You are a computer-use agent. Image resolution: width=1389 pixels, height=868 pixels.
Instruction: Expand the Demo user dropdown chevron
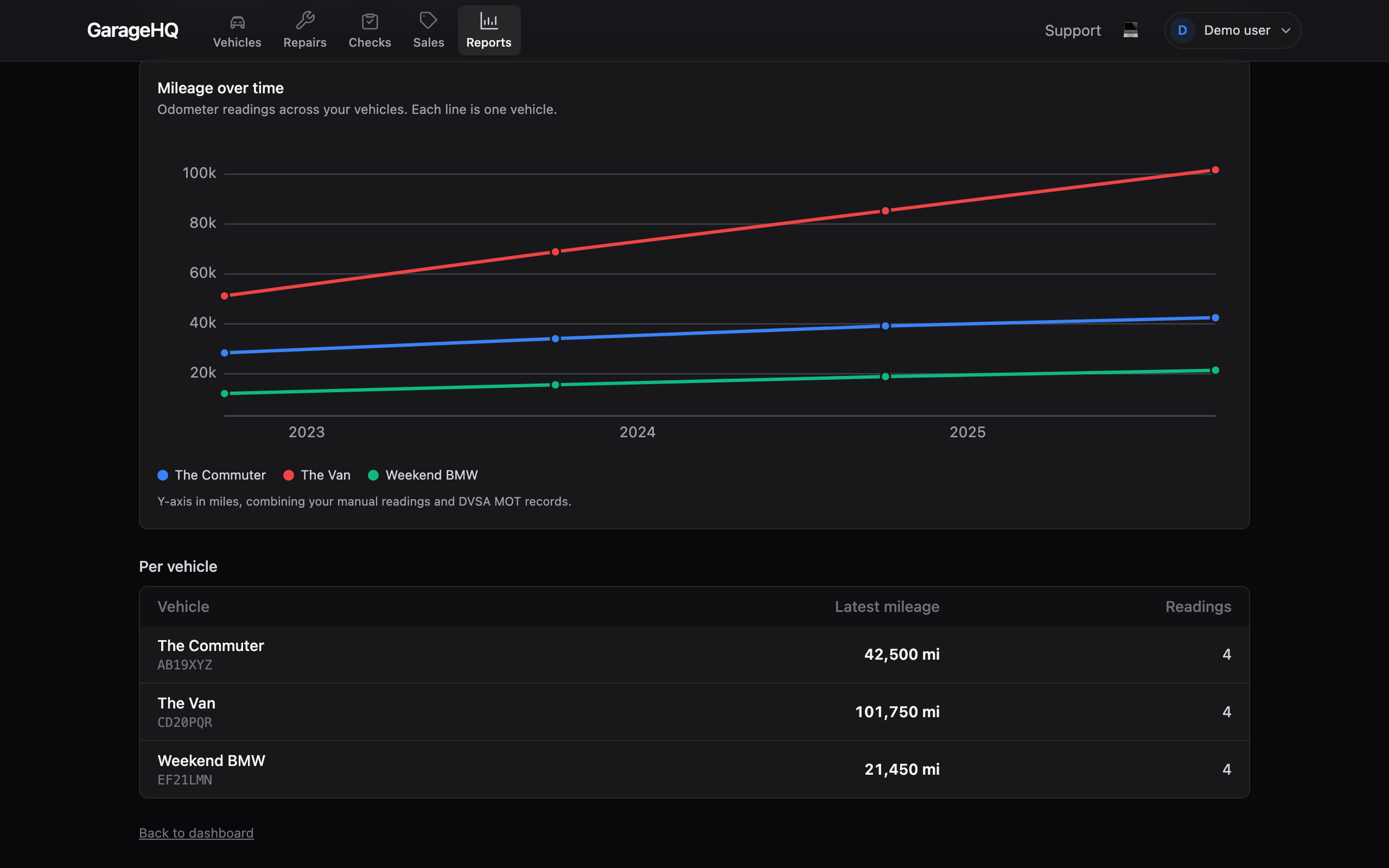1286,30
